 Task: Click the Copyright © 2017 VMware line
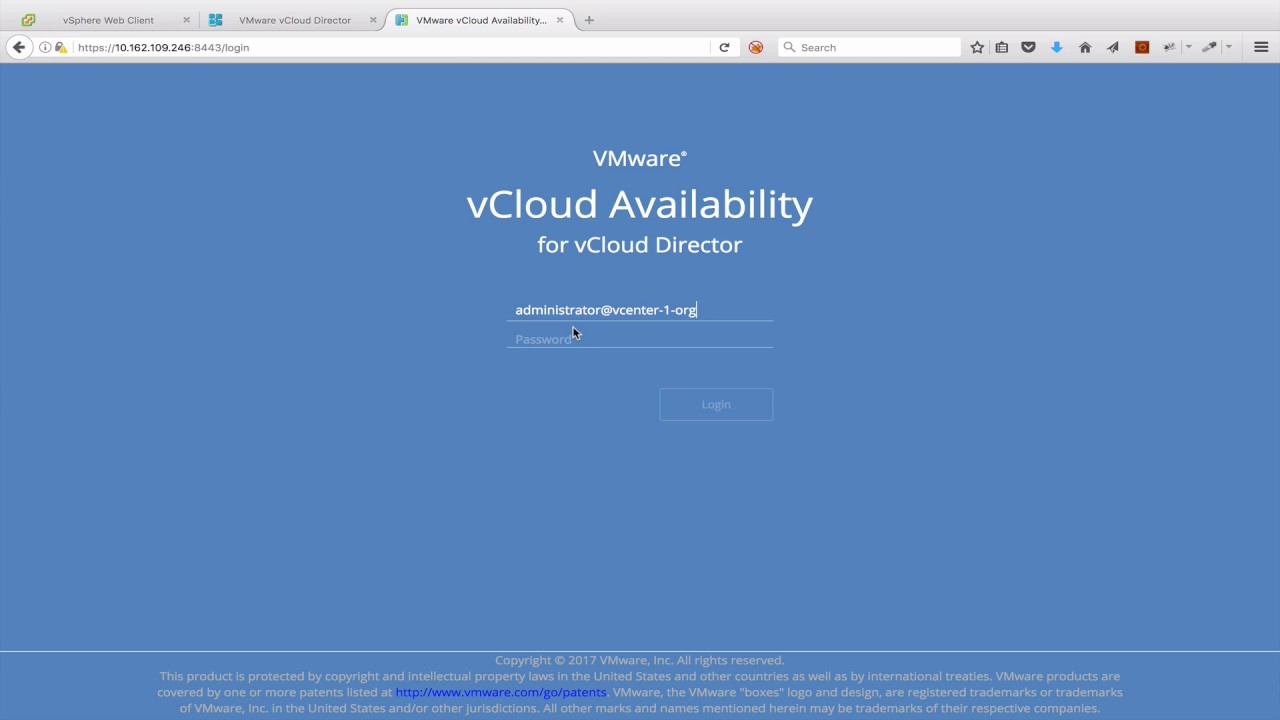coord(640,660)
